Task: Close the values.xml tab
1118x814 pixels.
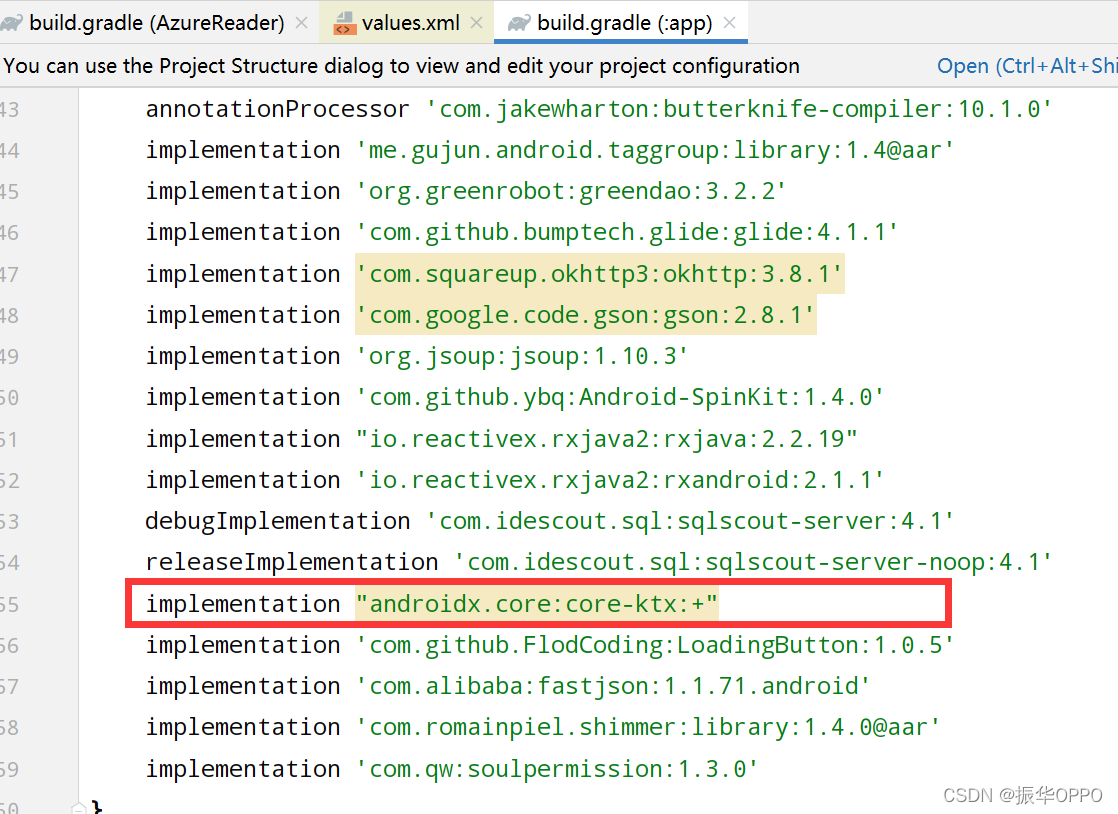Action: click(476, 23)
